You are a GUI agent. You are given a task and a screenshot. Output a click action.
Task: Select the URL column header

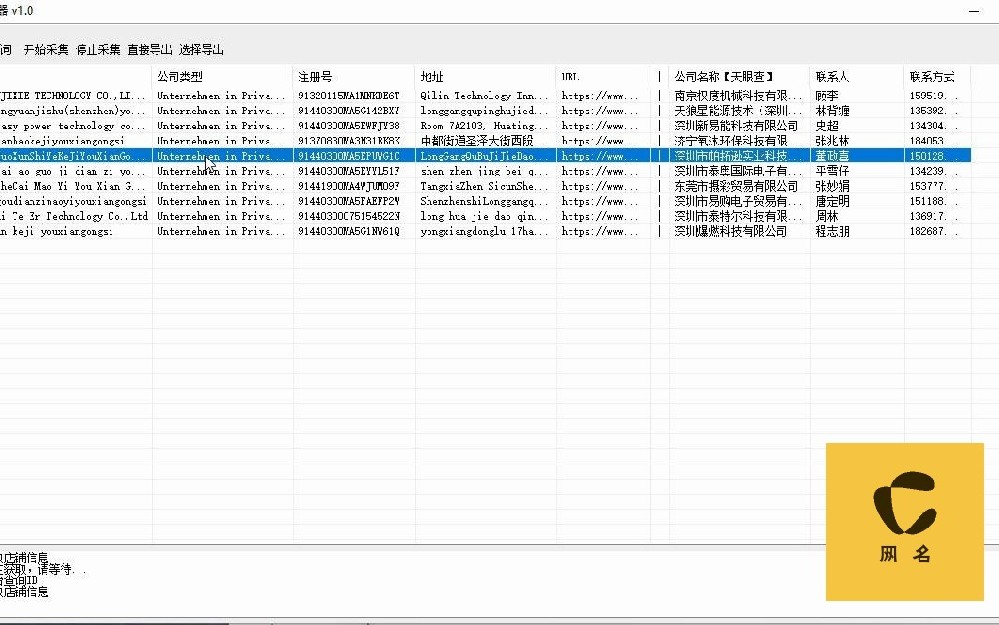click(x=570, y=76)
